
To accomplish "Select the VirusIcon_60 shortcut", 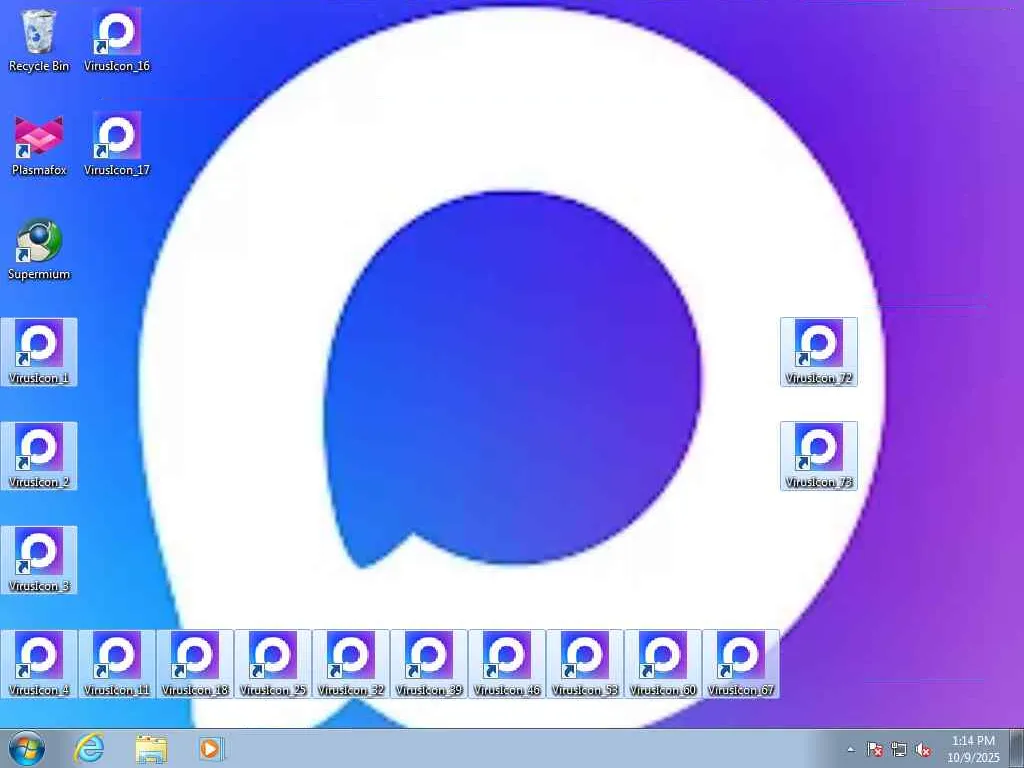I will (x=663, y=664).
